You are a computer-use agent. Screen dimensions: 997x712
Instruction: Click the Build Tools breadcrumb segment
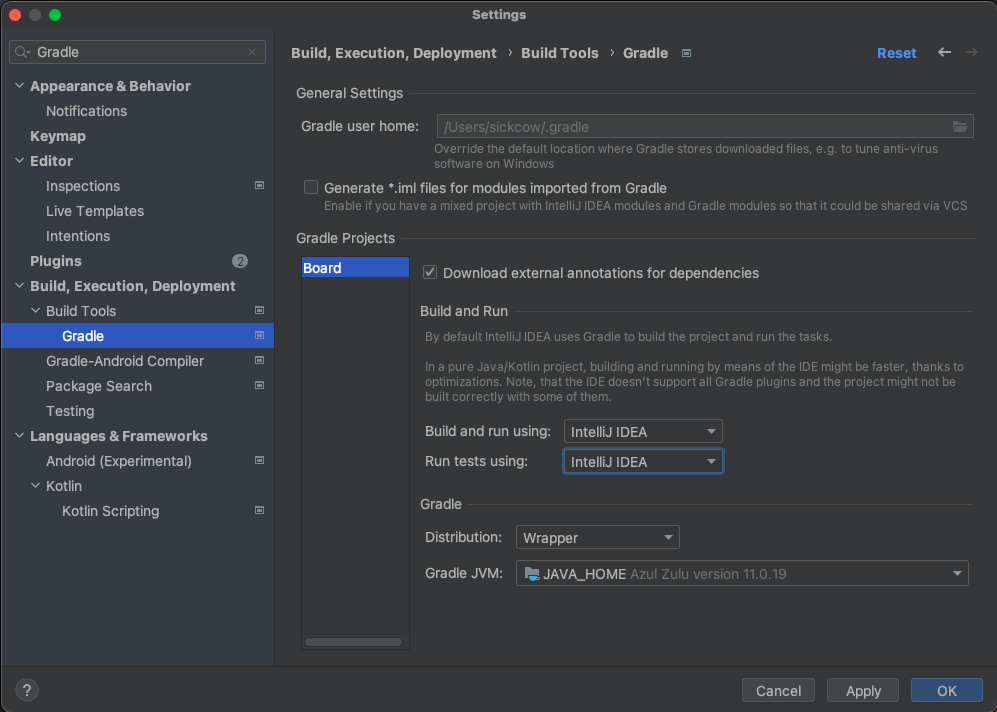coord(560,53)
